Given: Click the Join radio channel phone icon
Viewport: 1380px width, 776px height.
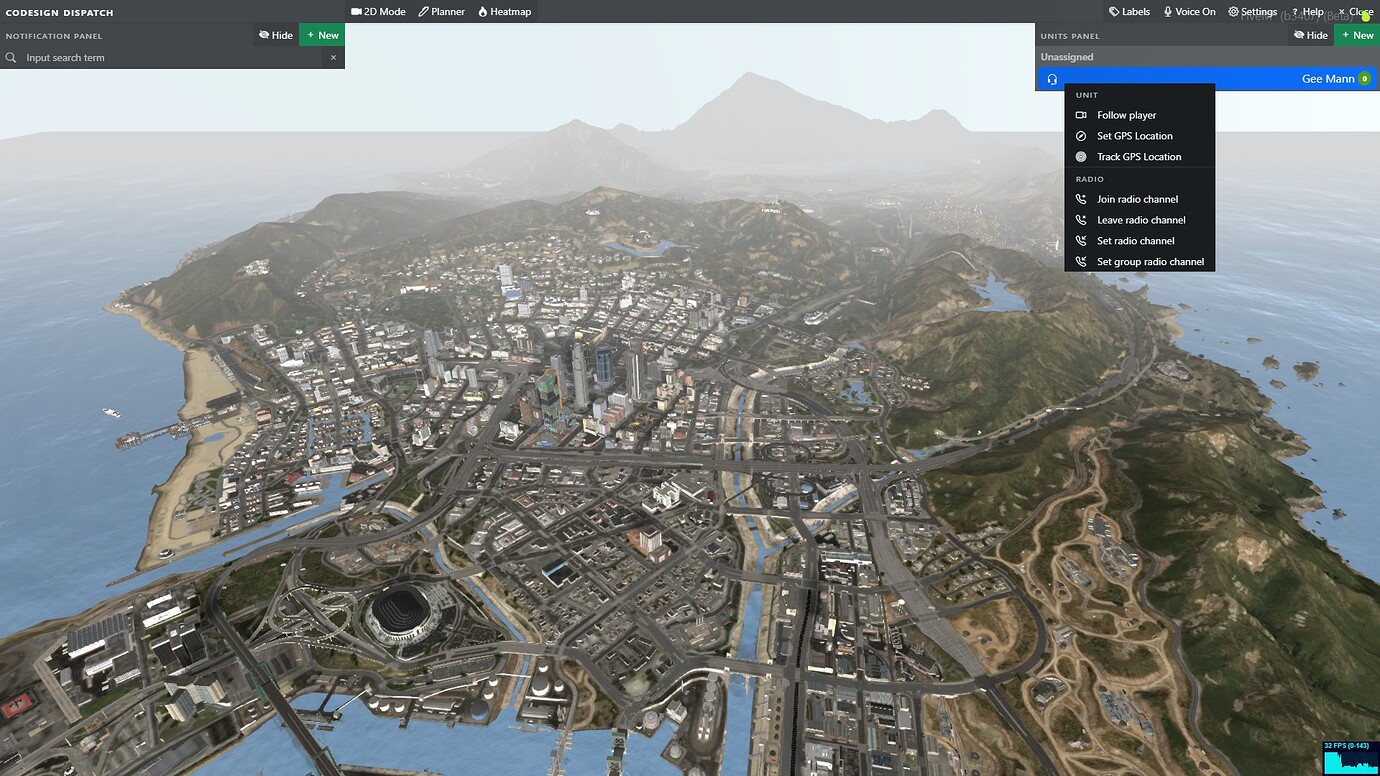Looking at the screenshot, I should click(x=1081, y=199).
